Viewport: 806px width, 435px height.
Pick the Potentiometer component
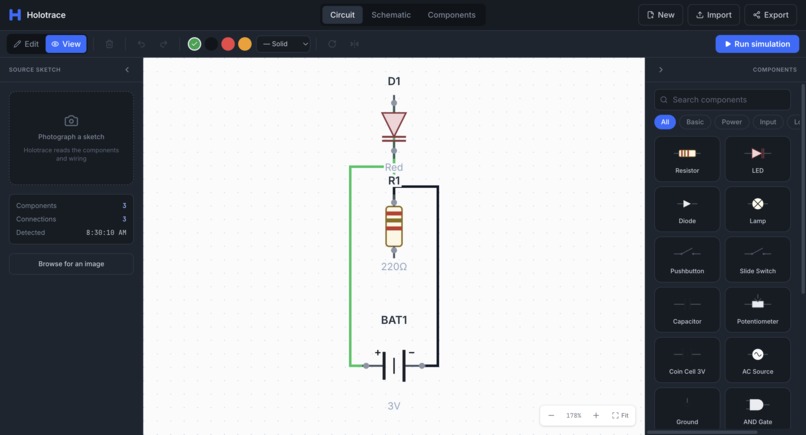758,310
